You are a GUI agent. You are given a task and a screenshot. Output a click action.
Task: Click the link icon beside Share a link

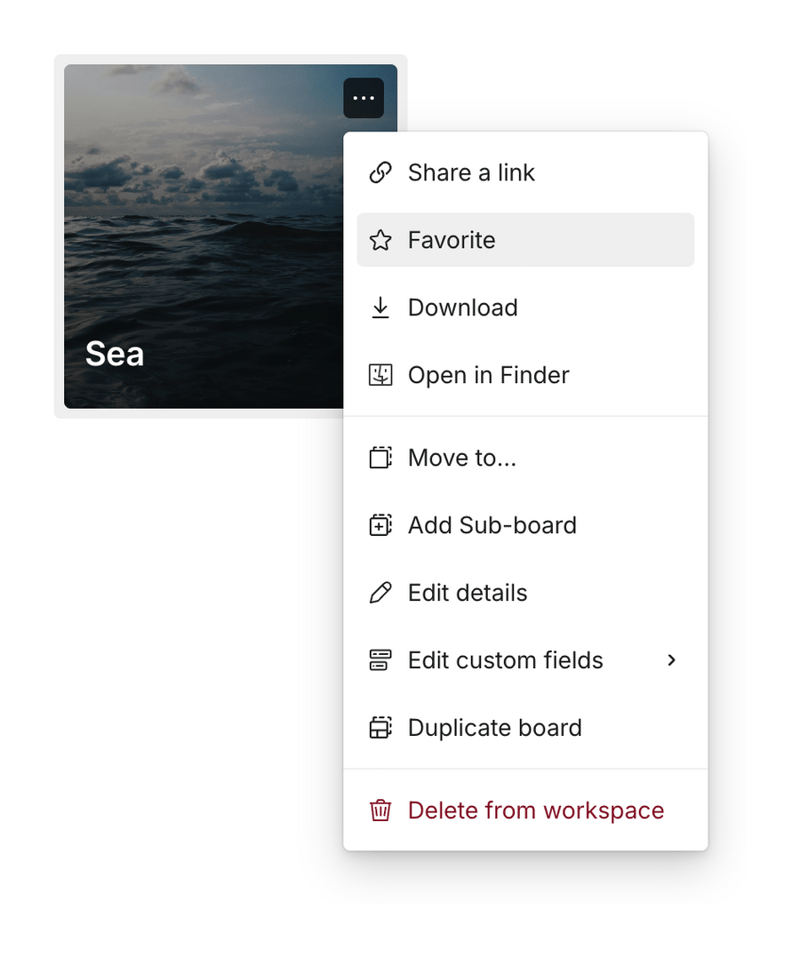coord(381,172)
